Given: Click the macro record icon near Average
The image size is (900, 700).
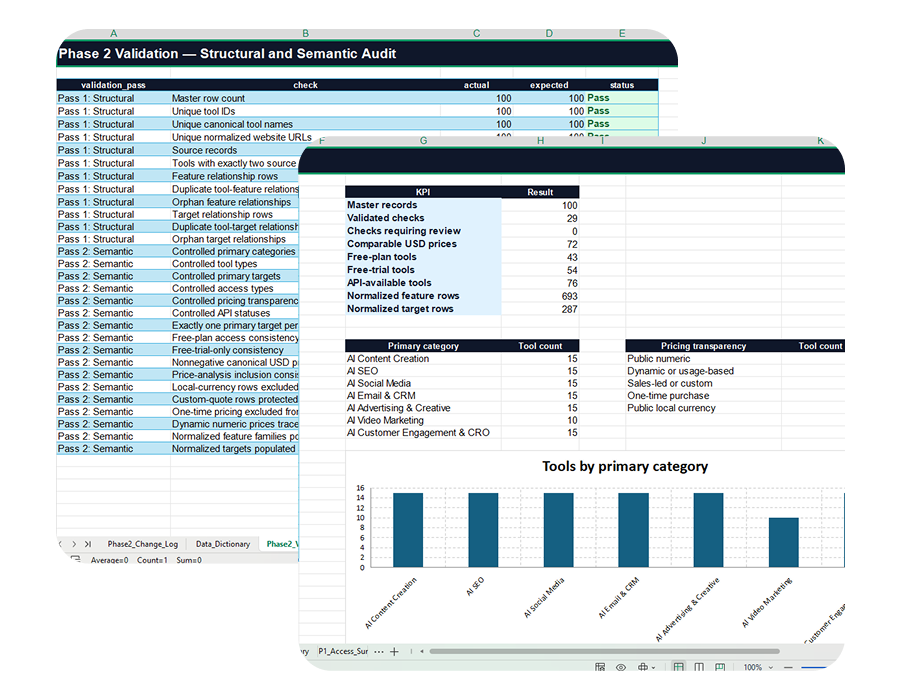Looking at the screenshot, I should [76, 559].
